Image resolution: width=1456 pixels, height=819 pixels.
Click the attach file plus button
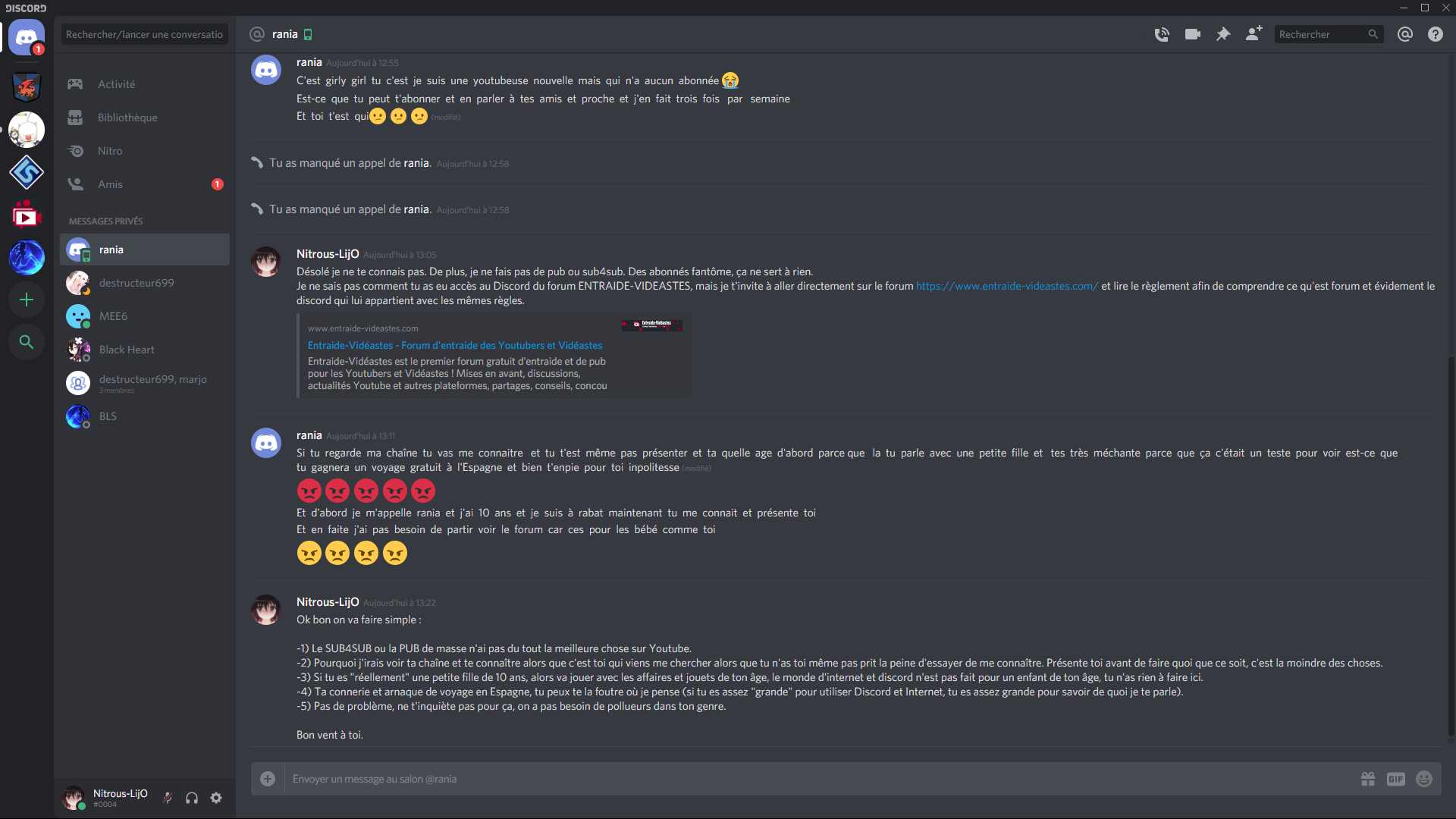coord(267,779)
